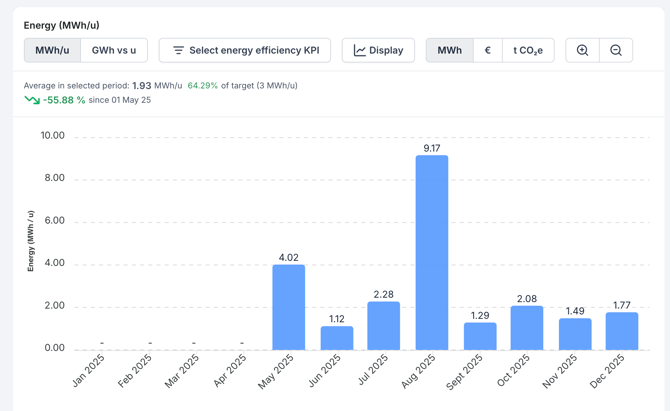Click the Oct 2025 bar labeled 2.08
The height and width of the screenshot is (411, 670).
click(527, 327)
